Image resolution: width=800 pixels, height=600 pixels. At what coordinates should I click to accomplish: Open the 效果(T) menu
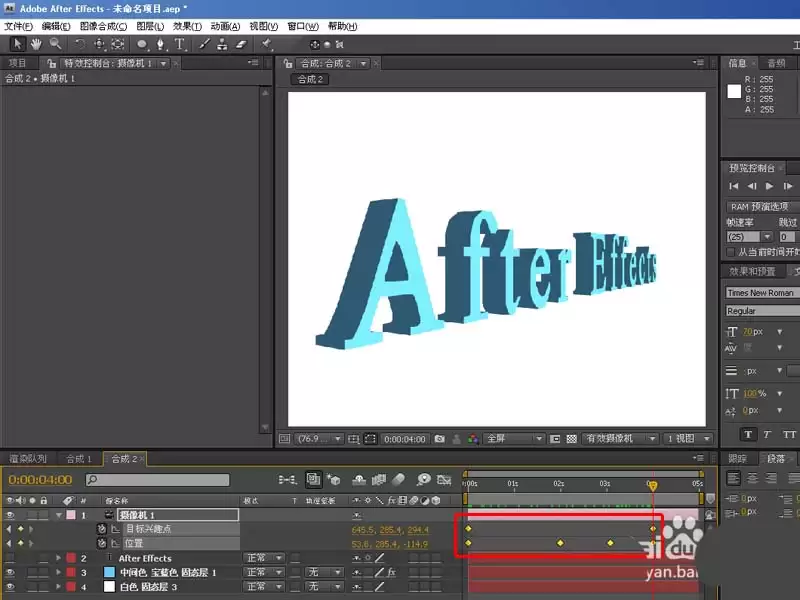coord(187,26)
